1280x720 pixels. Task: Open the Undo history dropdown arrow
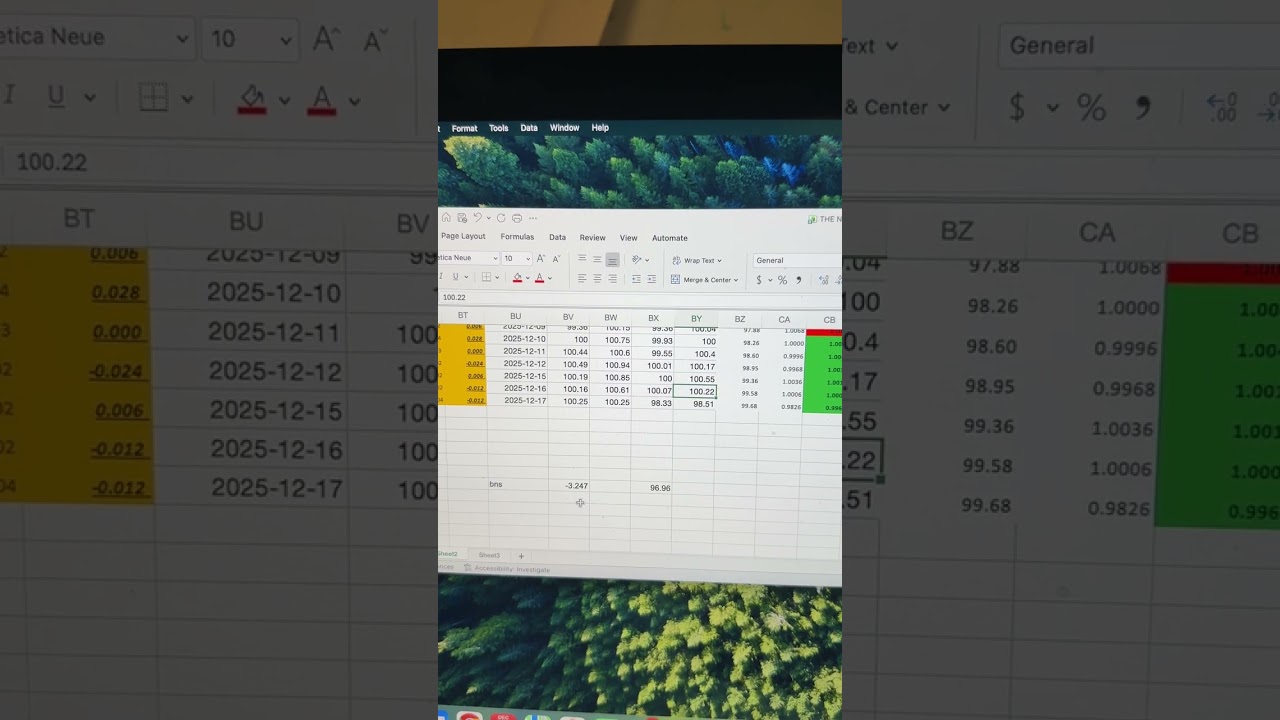(x=489, y=218)
